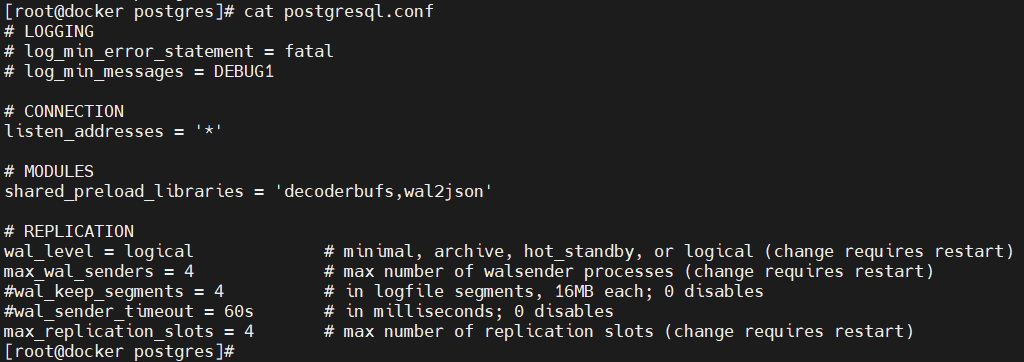Click the final empty shell prompt line
Screen dimensions: 1024x362
pyautogui.click(x=120, y=352)
